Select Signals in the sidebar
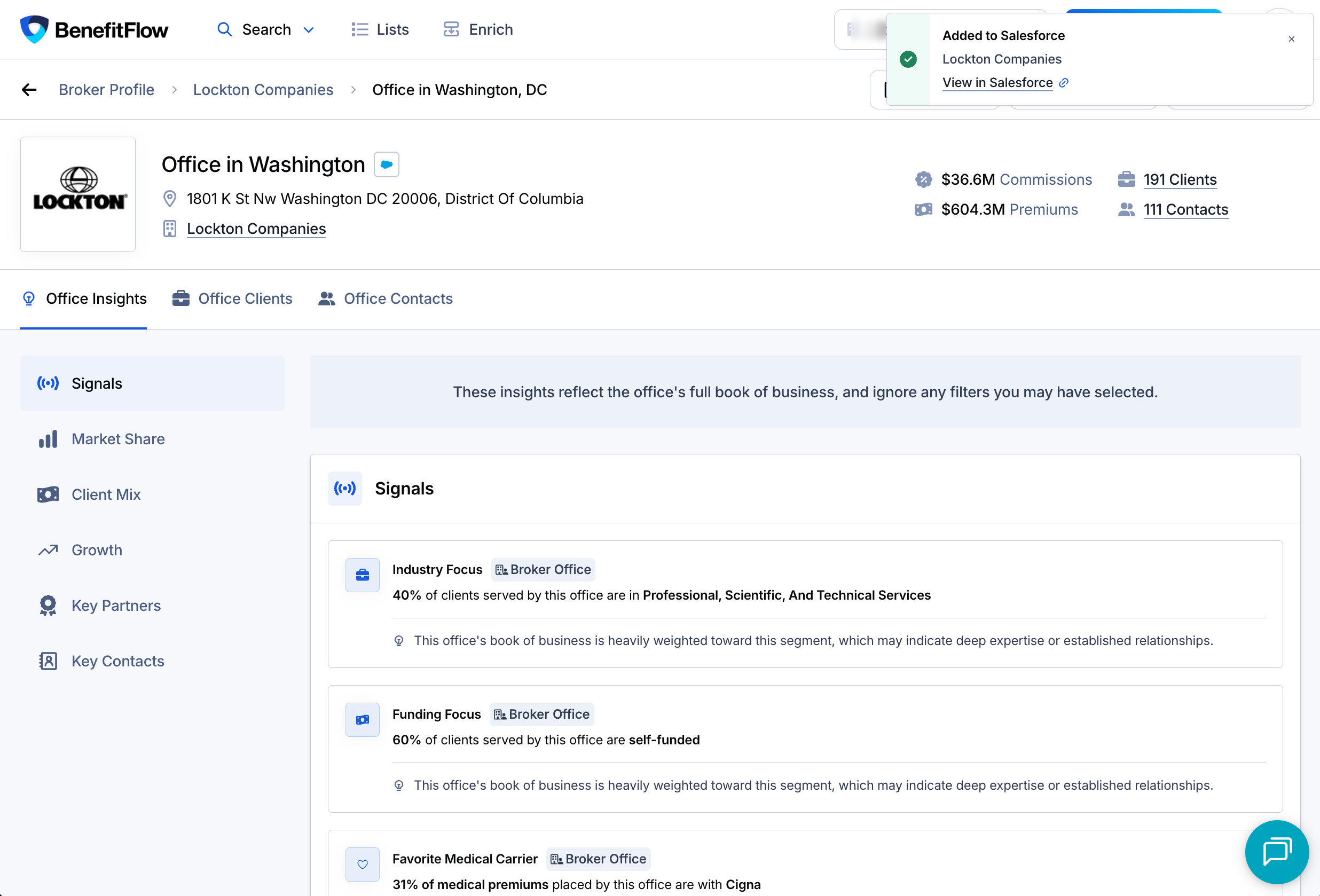Image resolution: width=1320 pixels, height=896 pixels. (x=152, y=383)
